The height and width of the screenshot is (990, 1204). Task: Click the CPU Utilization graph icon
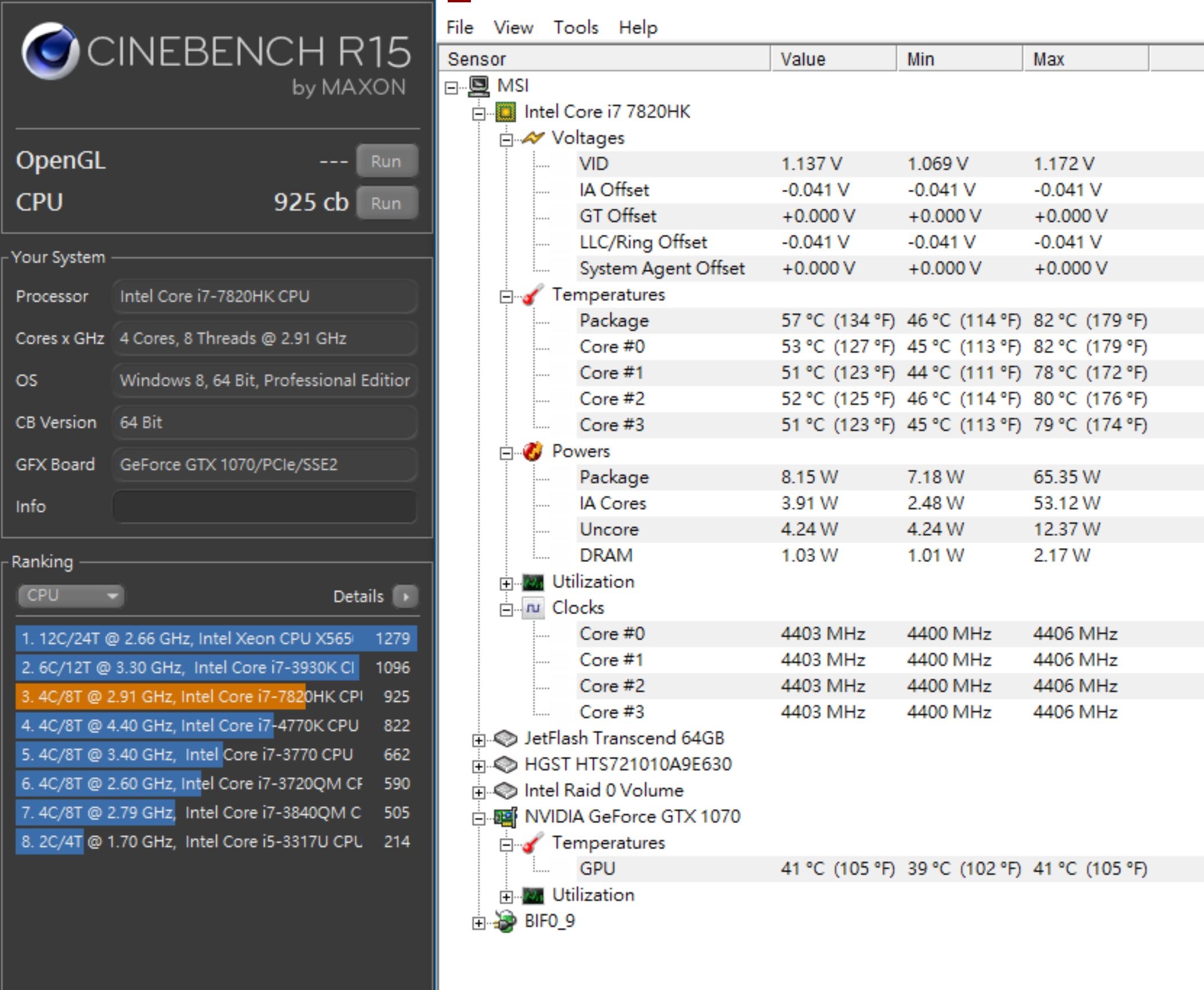click(533, 582)
